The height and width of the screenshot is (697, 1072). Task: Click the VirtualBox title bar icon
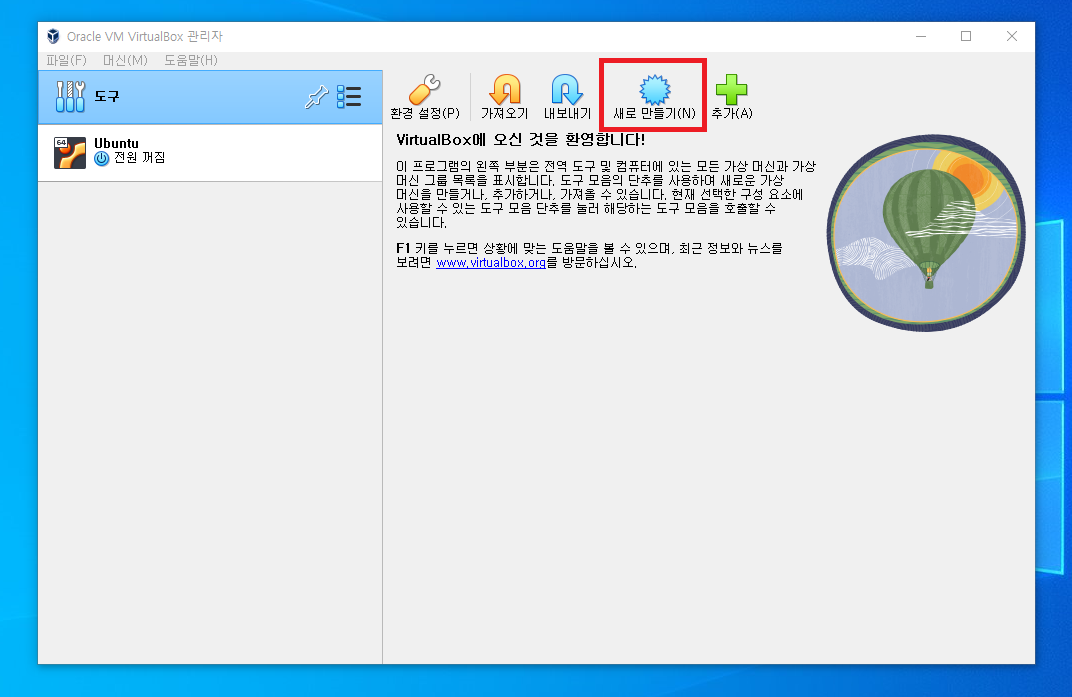tap(53, 36)
